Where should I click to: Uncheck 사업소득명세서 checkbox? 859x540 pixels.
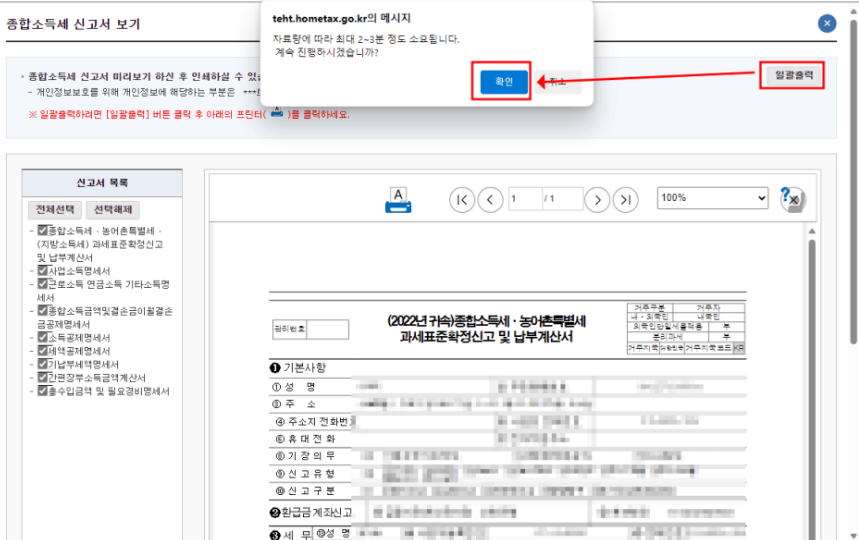[43, 271]
